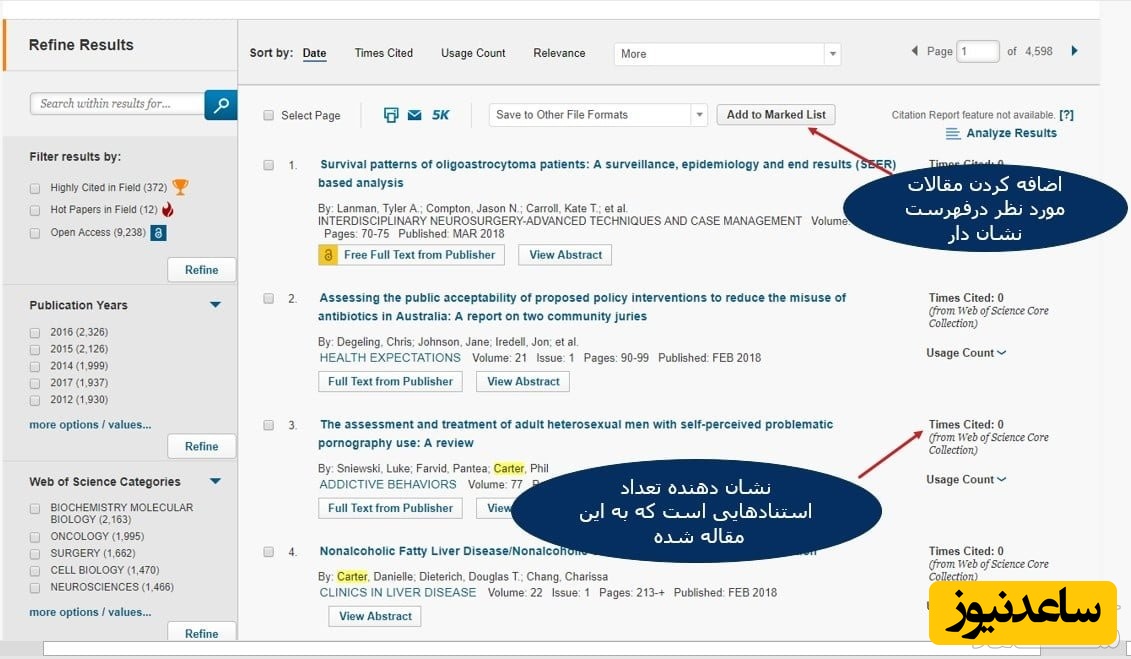1131x659 pixels.
Task: Open the Save to Other File Formats dropdown
Action: point(597,115)
